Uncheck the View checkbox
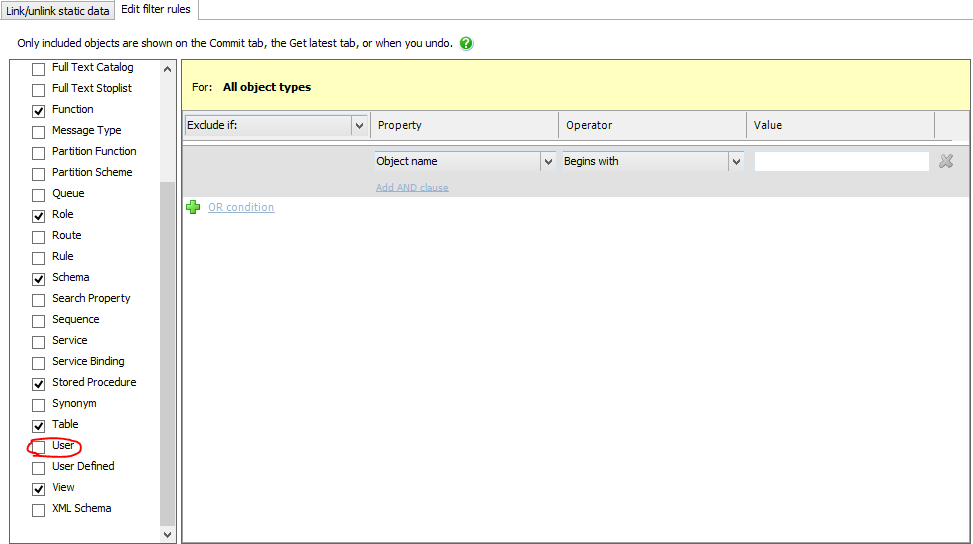The height and width of the screenshot is (544, 973). point(39,488)
